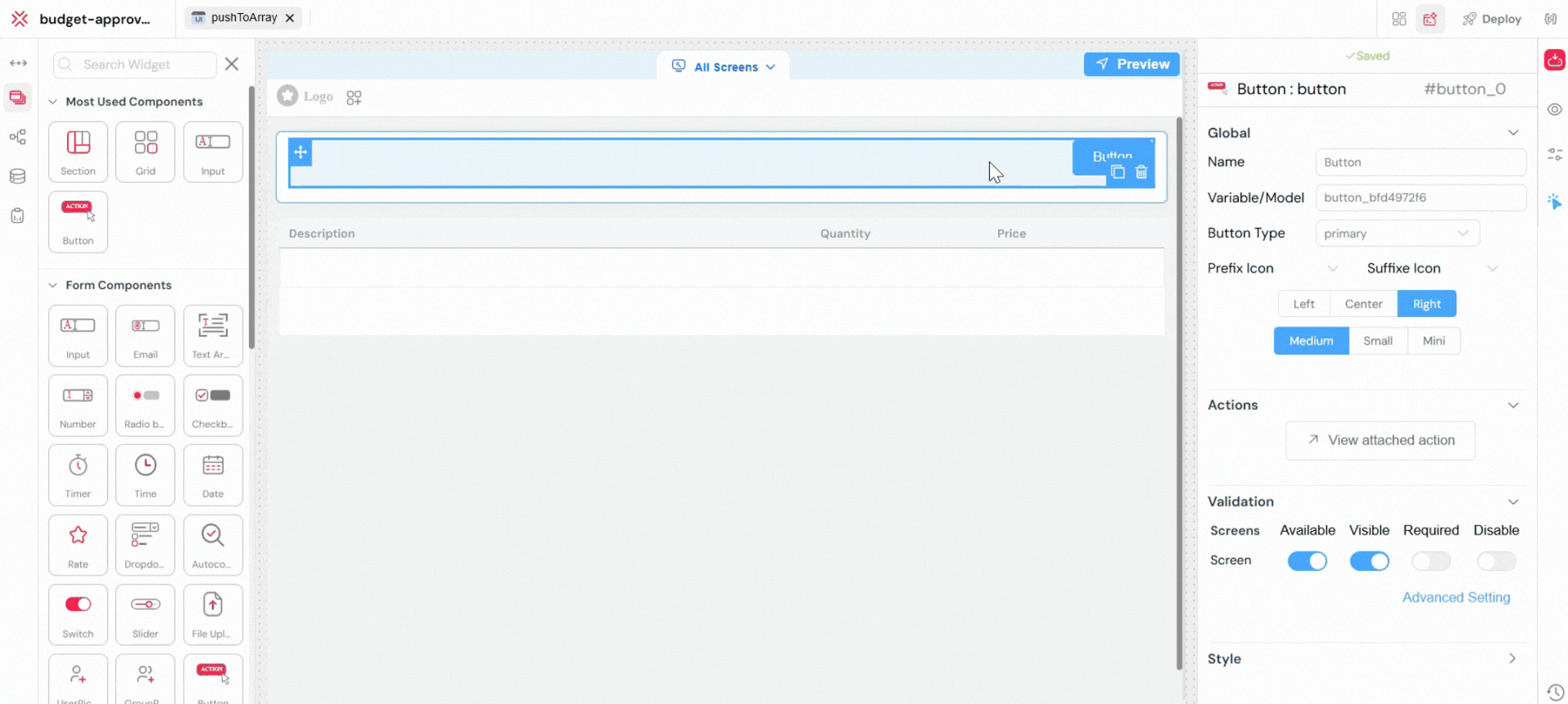The image size is (1568, 704).
Task: Open the Advanced Setting link
Action: [1455, 597]
